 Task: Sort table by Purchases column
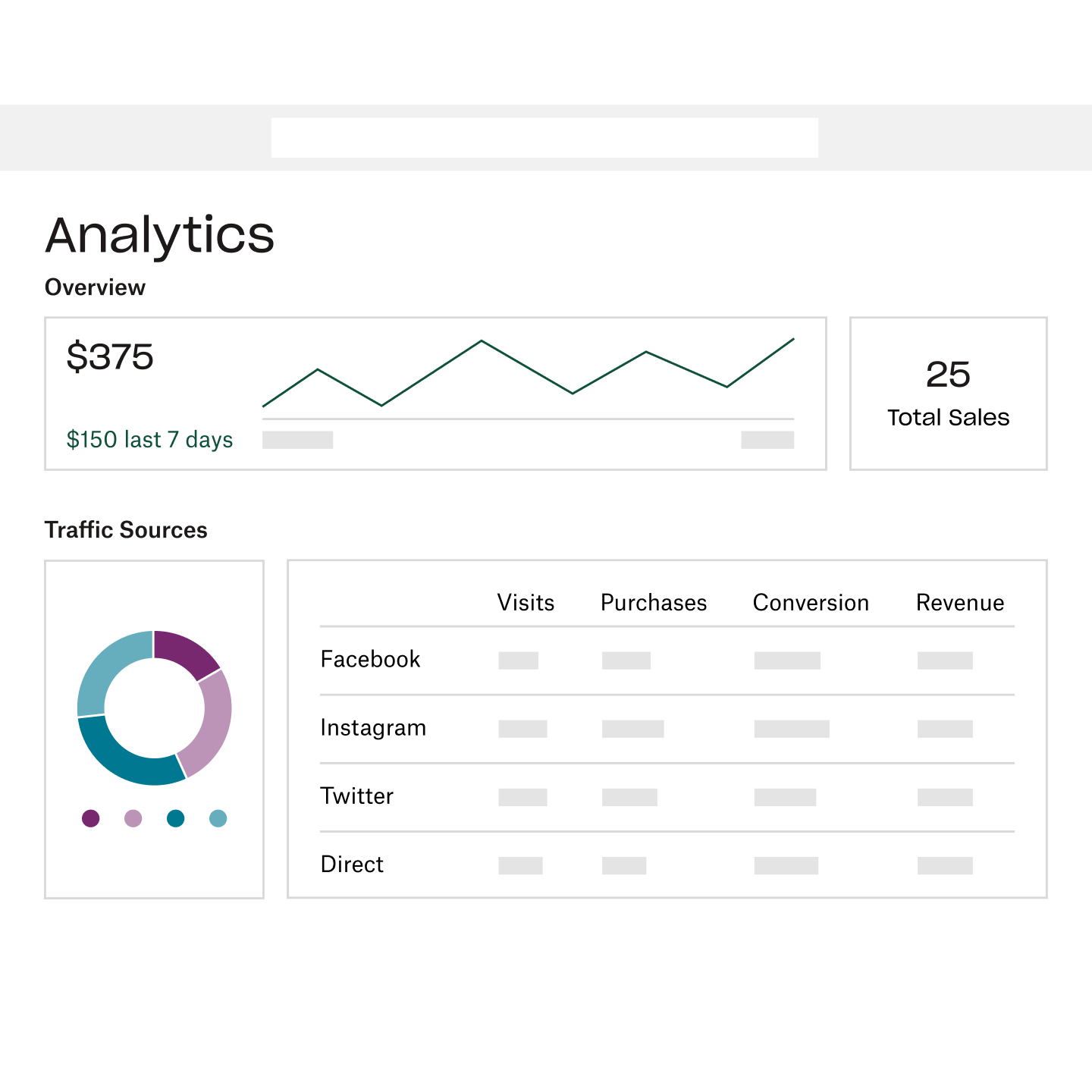654,603
